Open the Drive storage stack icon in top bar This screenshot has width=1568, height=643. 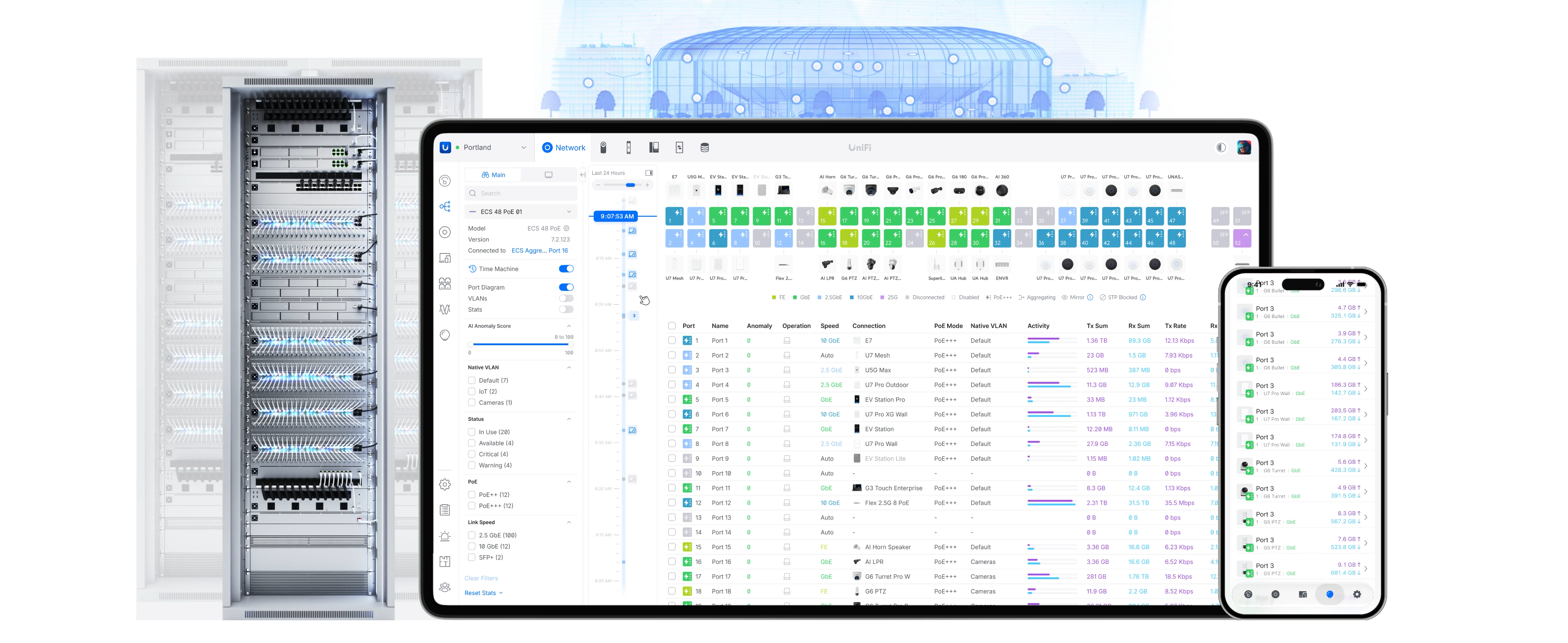704,147
